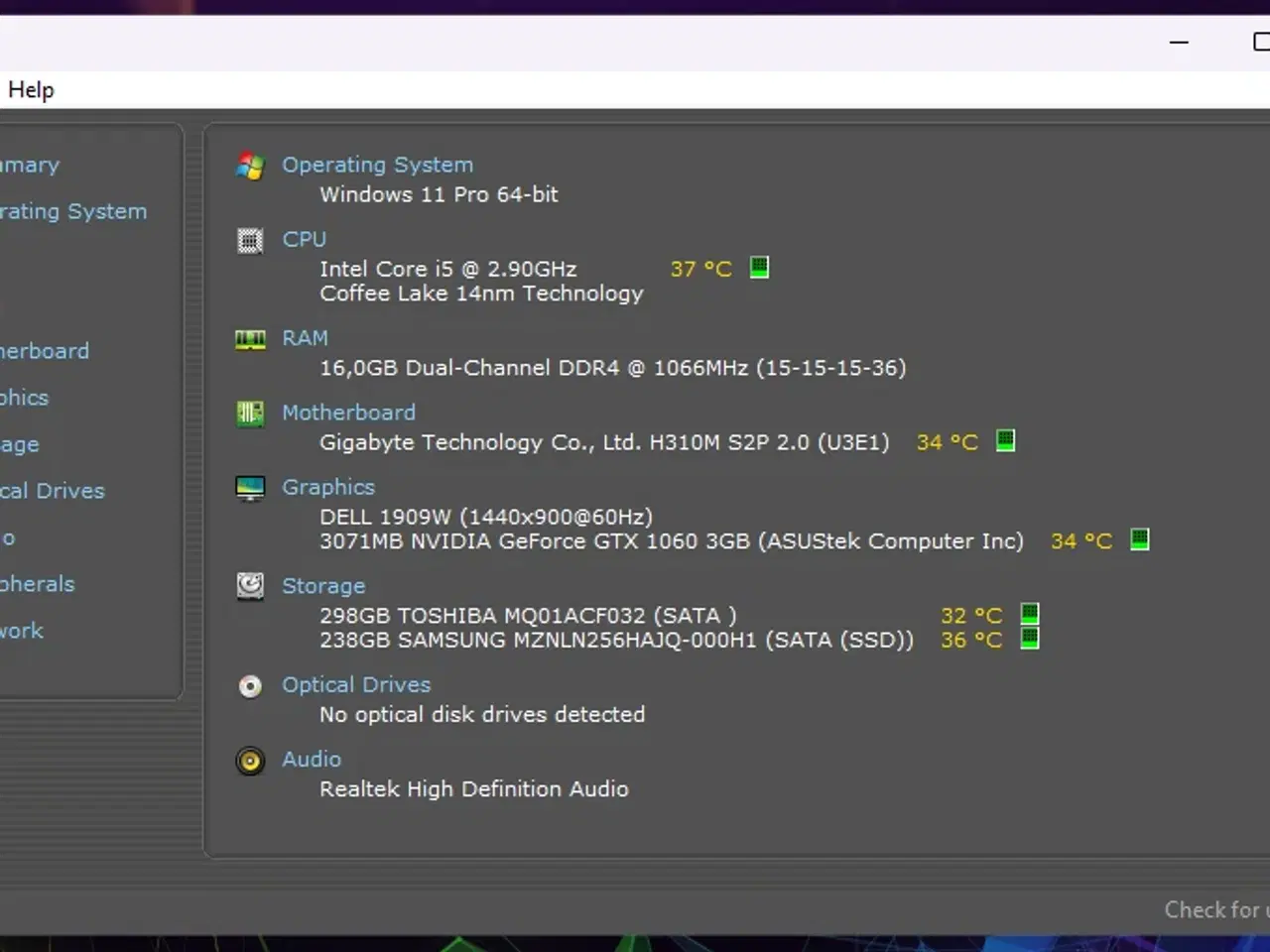
Task: Switch to the Summary section
Action: tap(28, 165)
